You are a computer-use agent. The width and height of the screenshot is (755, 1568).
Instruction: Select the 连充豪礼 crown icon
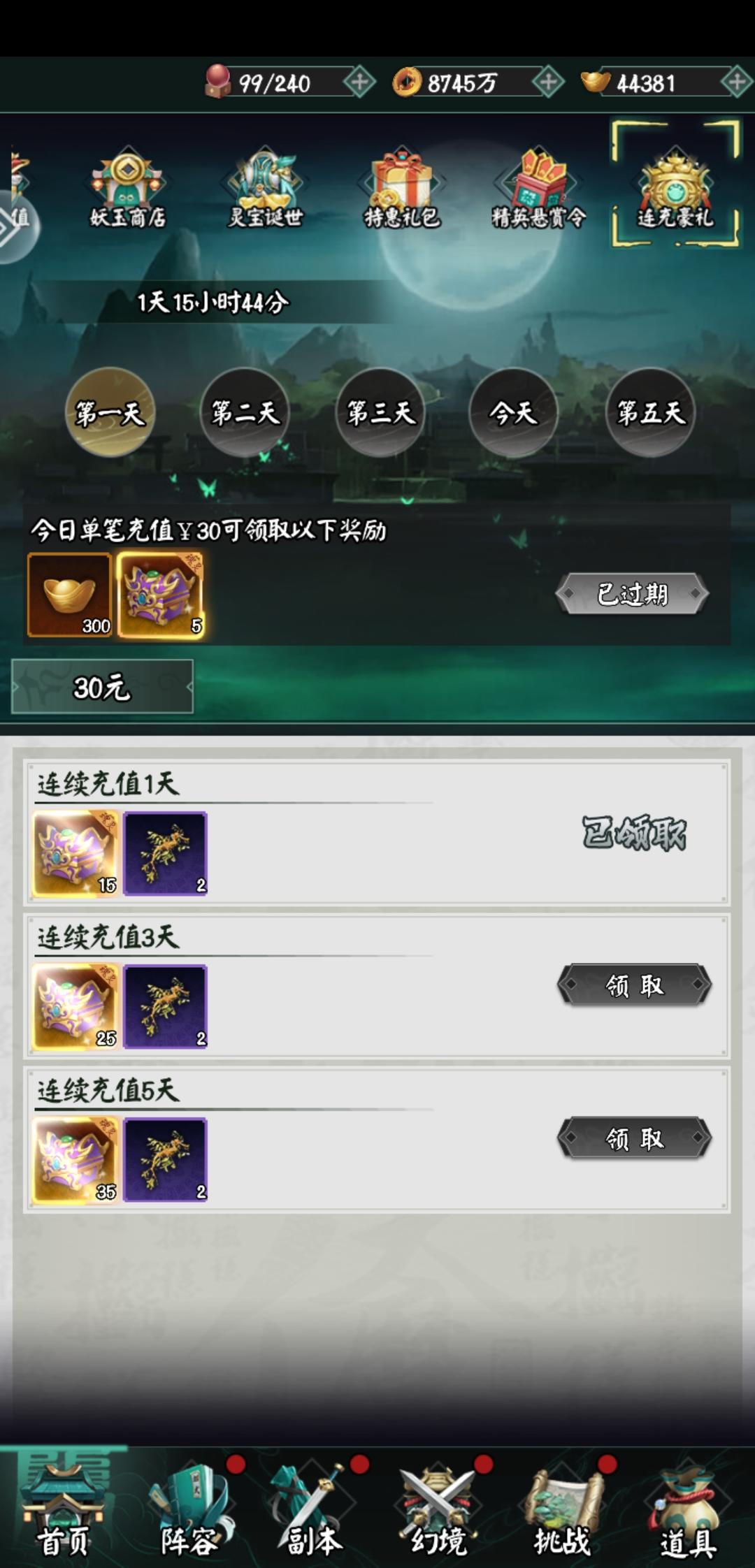[675, 185]
